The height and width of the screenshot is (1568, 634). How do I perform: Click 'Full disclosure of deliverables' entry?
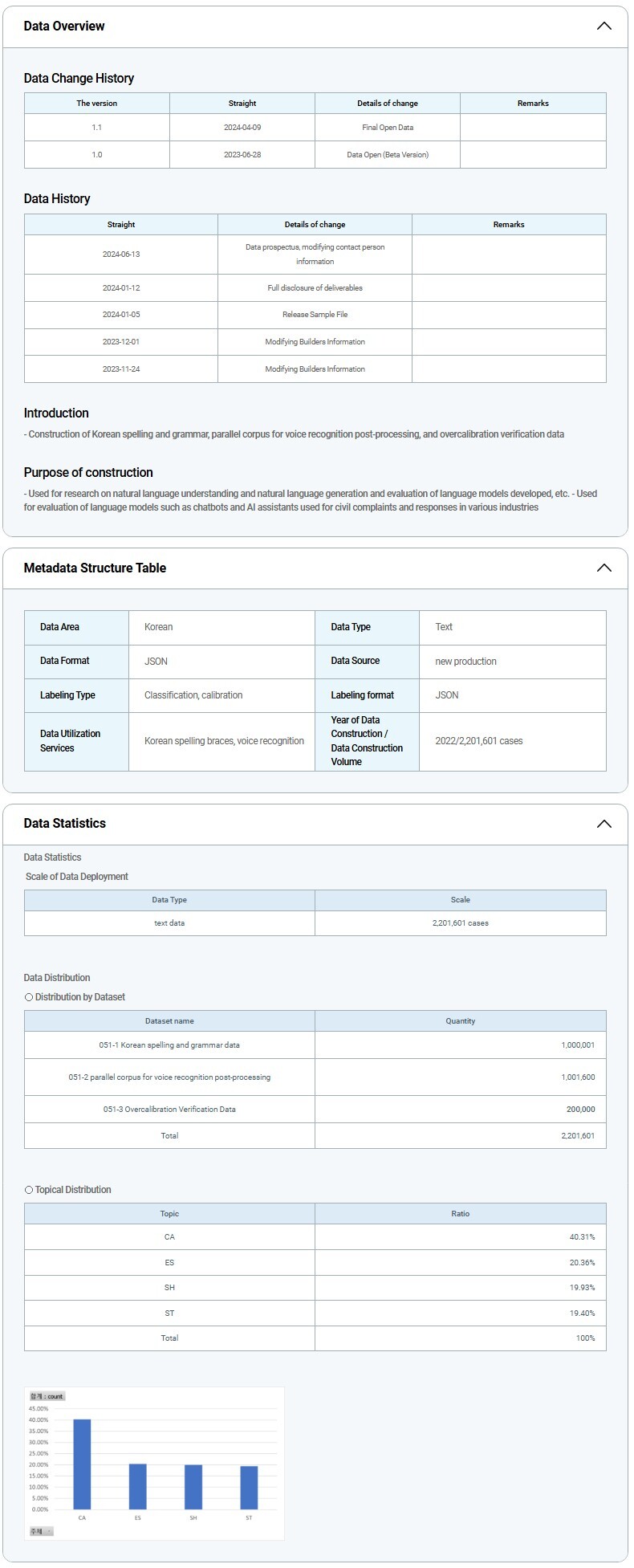(x=315, y=288)
